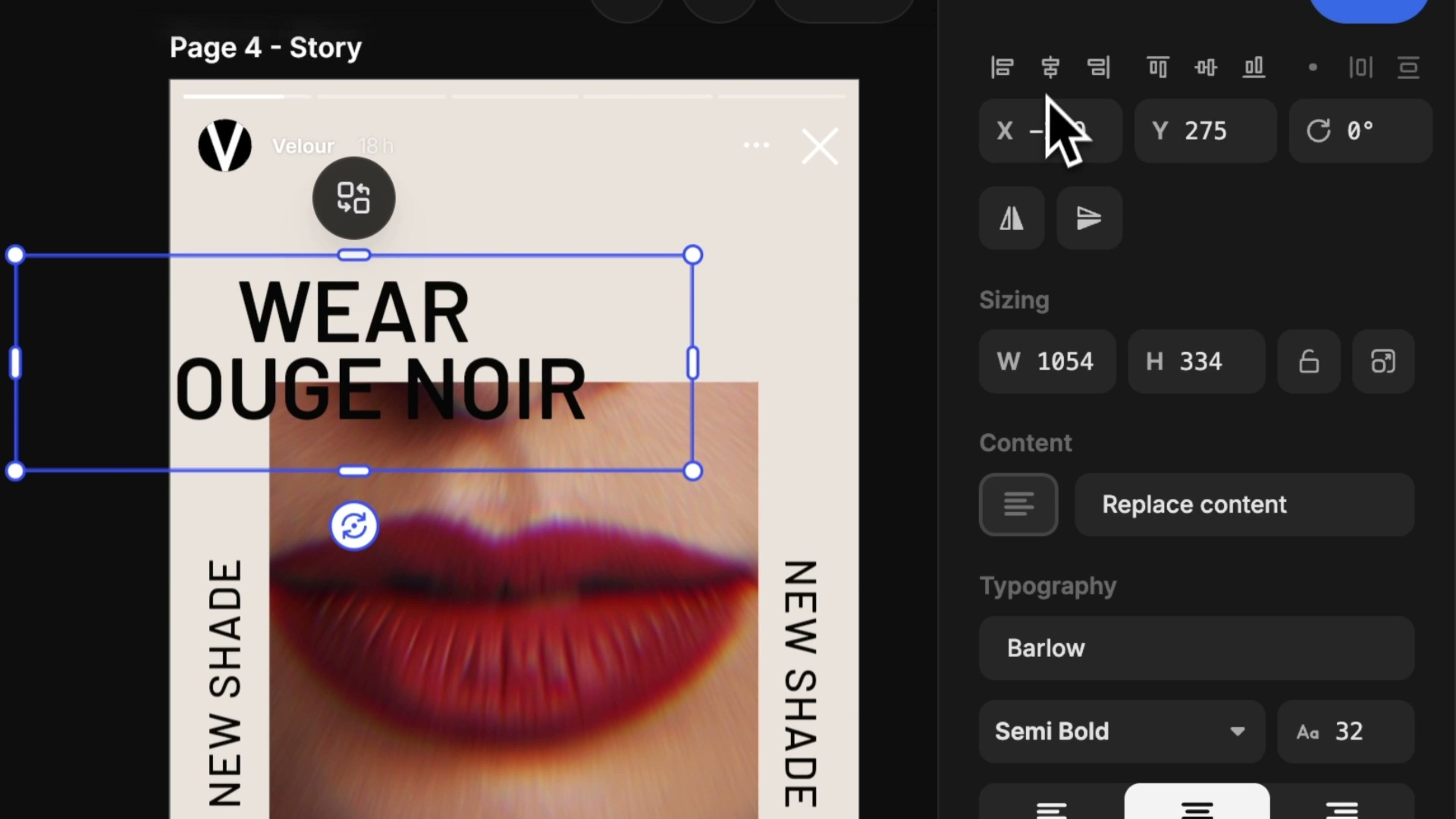
Task: Click the swap component floating button
Action: coord(354,198)
